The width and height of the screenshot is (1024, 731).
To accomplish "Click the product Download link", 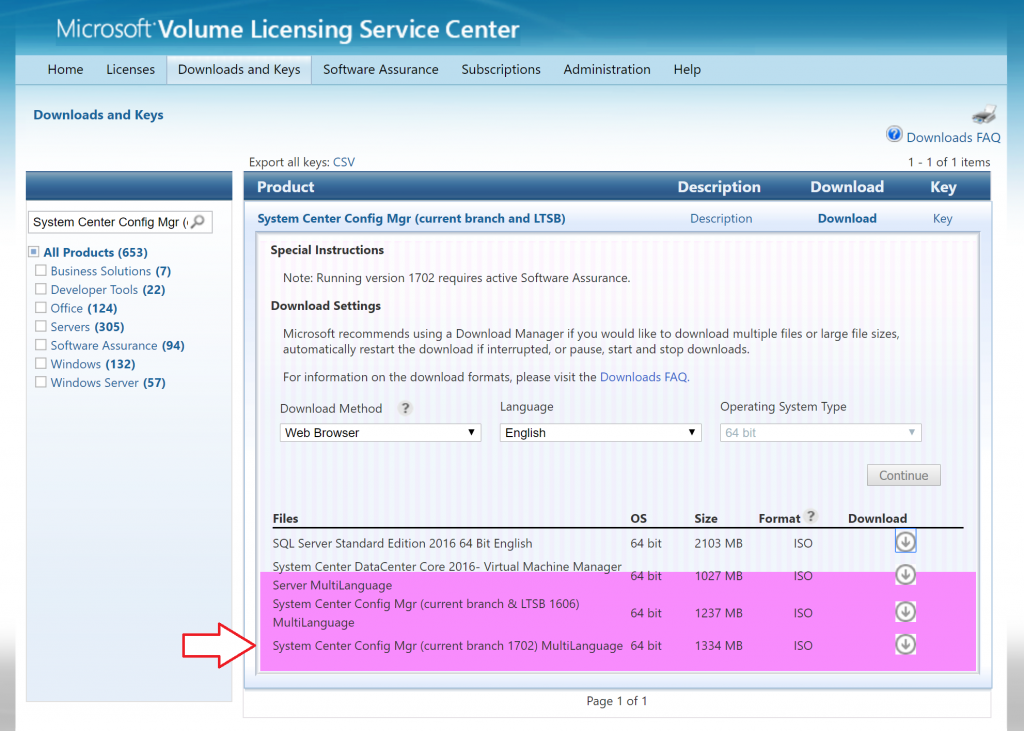I will click(847, 219).
